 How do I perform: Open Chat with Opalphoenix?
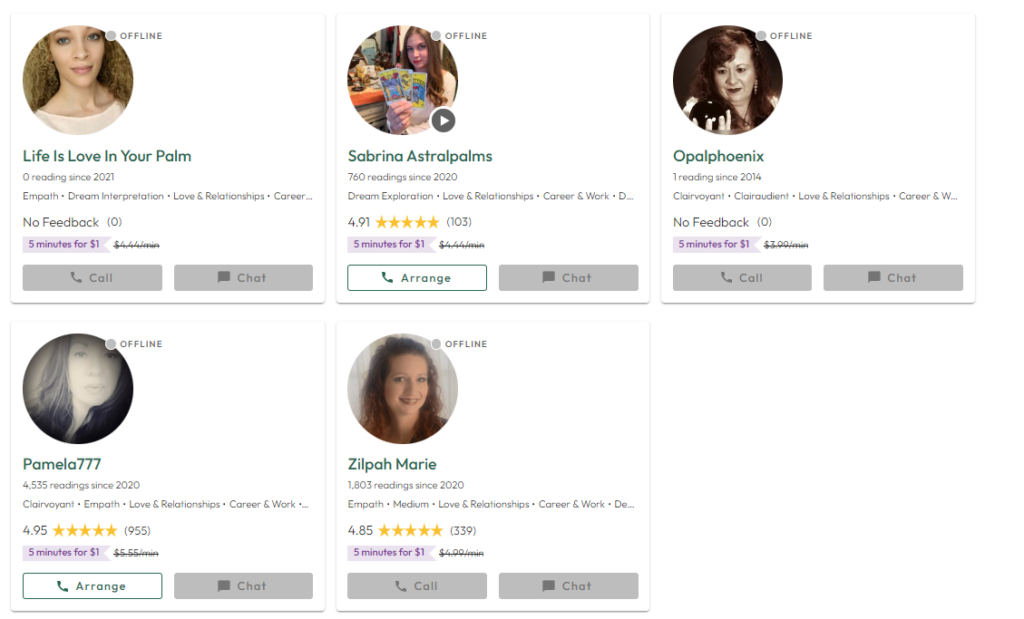pos(893,278)
